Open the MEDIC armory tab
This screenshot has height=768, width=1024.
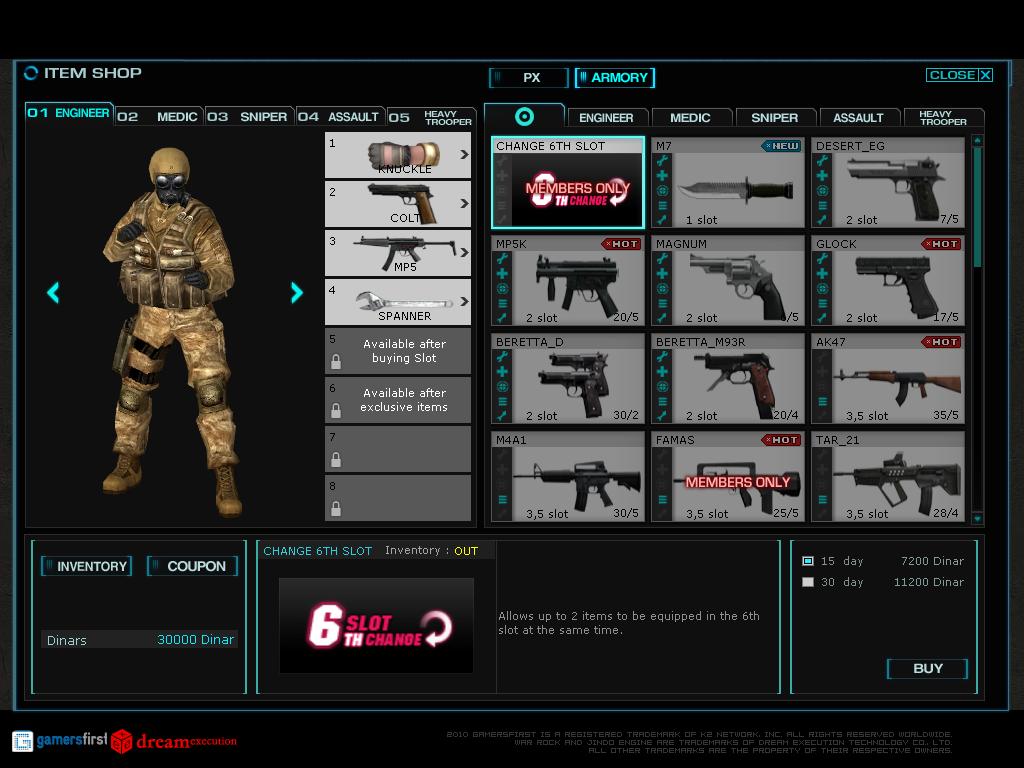pyautogui.click(x=690, y=117)
